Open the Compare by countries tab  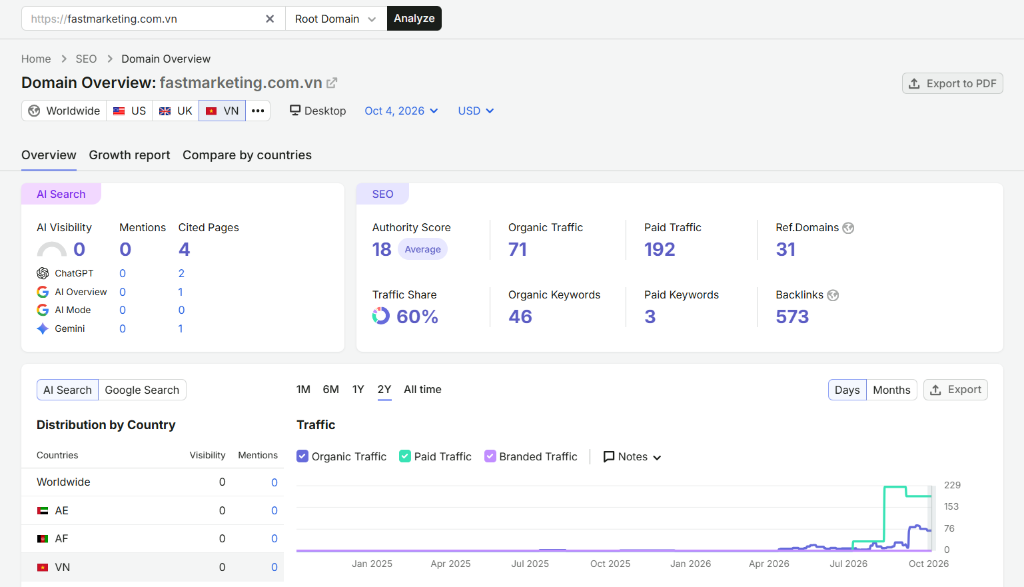pyautogui.click(x=247, y=155)
